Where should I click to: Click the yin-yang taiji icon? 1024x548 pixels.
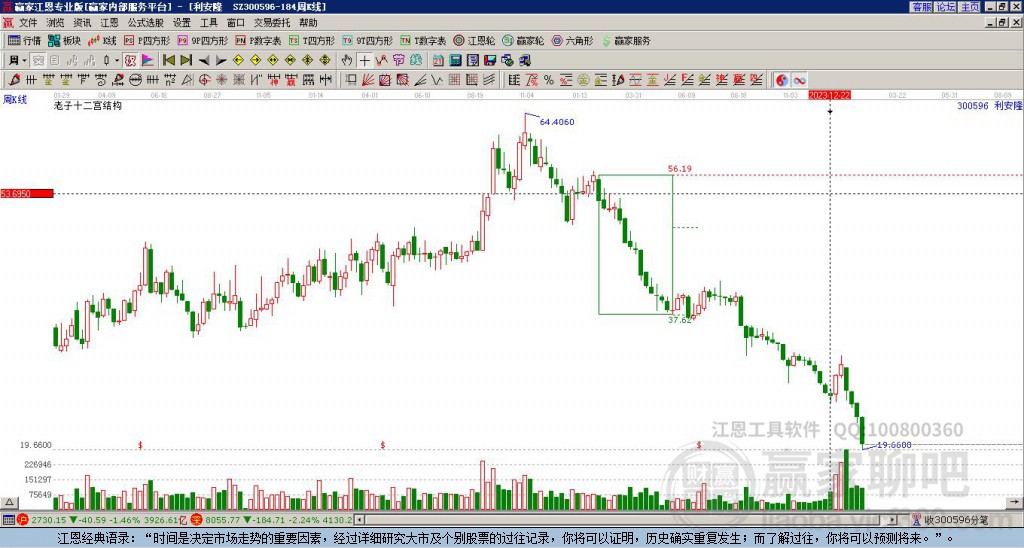(x=782, y=80)
